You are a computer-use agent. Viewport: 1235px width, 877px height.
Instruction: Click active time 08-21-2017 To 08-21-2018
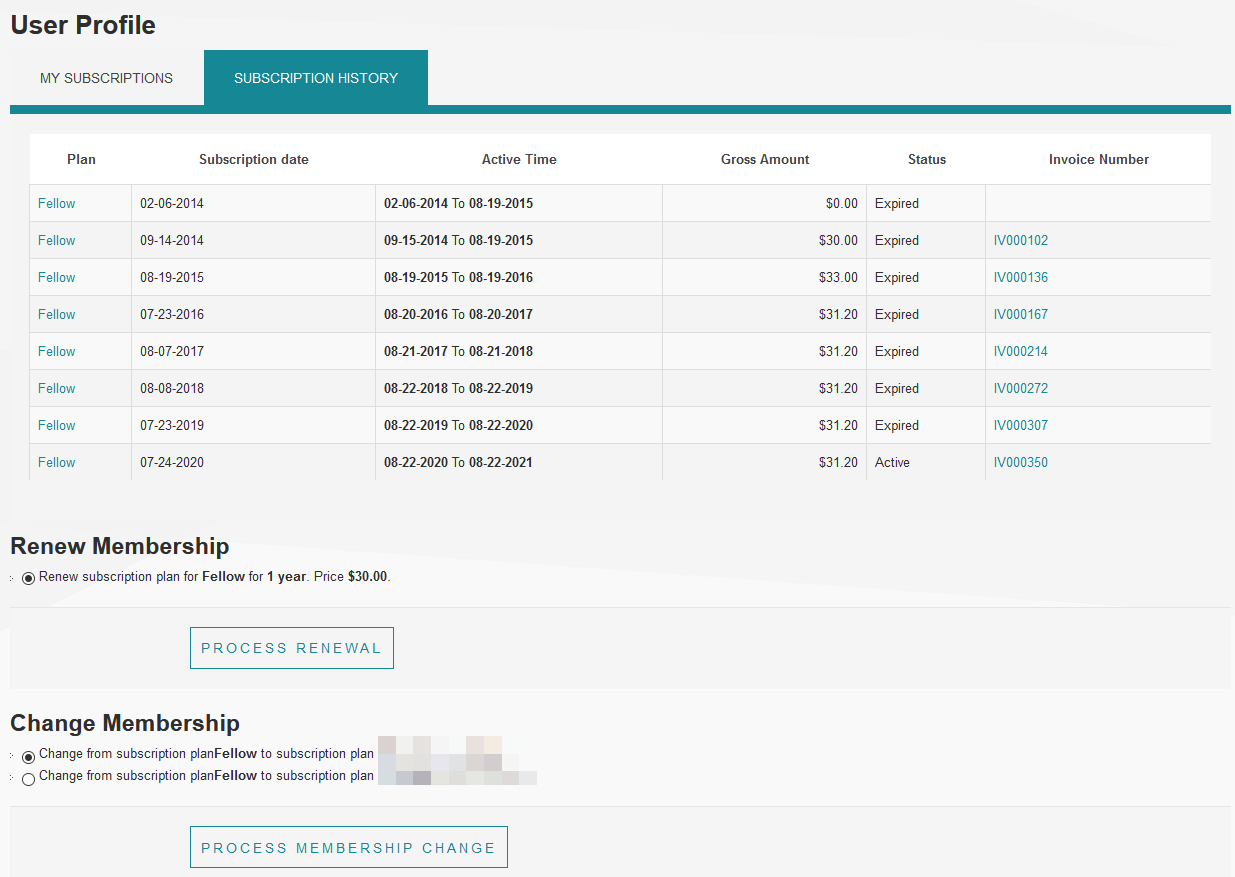(458, 351)
